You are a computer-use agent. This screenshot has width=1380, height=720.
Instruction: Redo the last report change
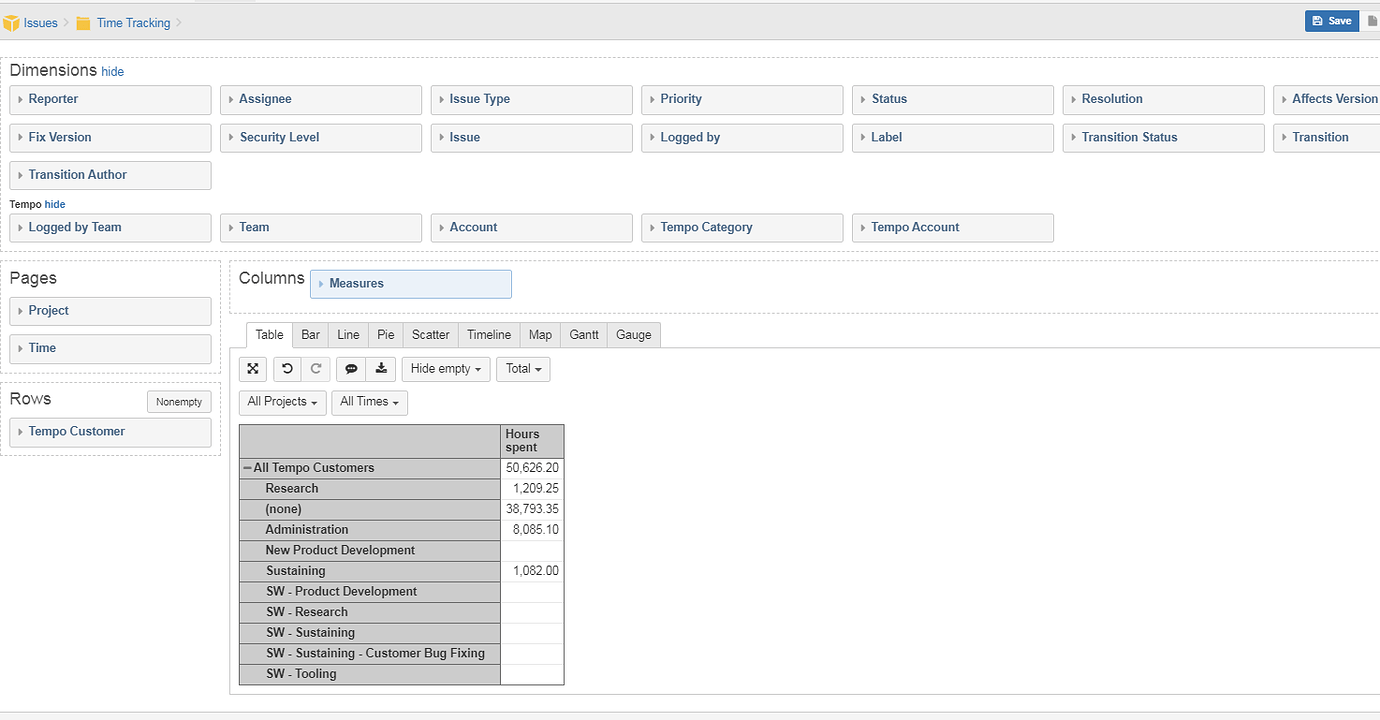(316, 368)
